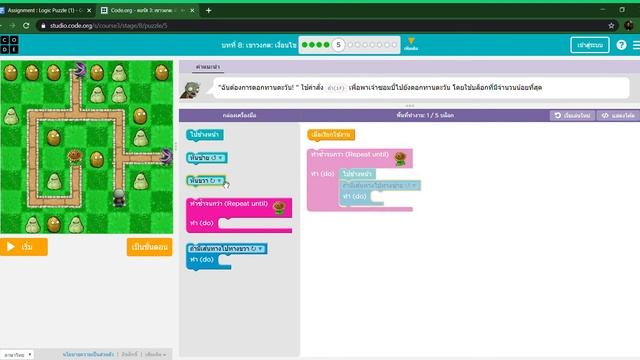Close the Code.org browser tab
Image resolution: width=640 pixels, height=360 pixels.
pos(192,11)
